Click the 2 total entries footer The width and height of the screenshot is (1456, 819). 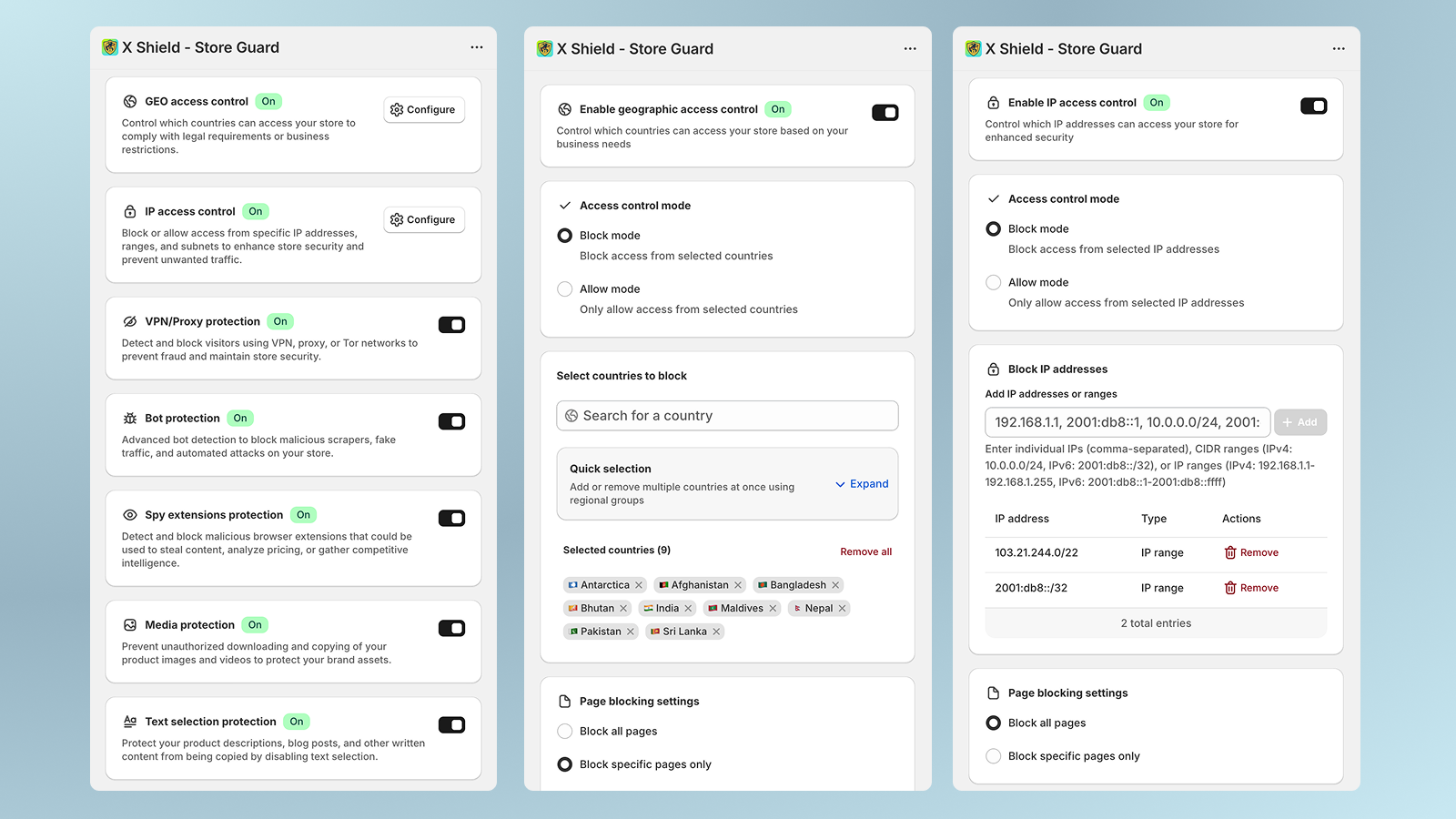pos(1156,623)
